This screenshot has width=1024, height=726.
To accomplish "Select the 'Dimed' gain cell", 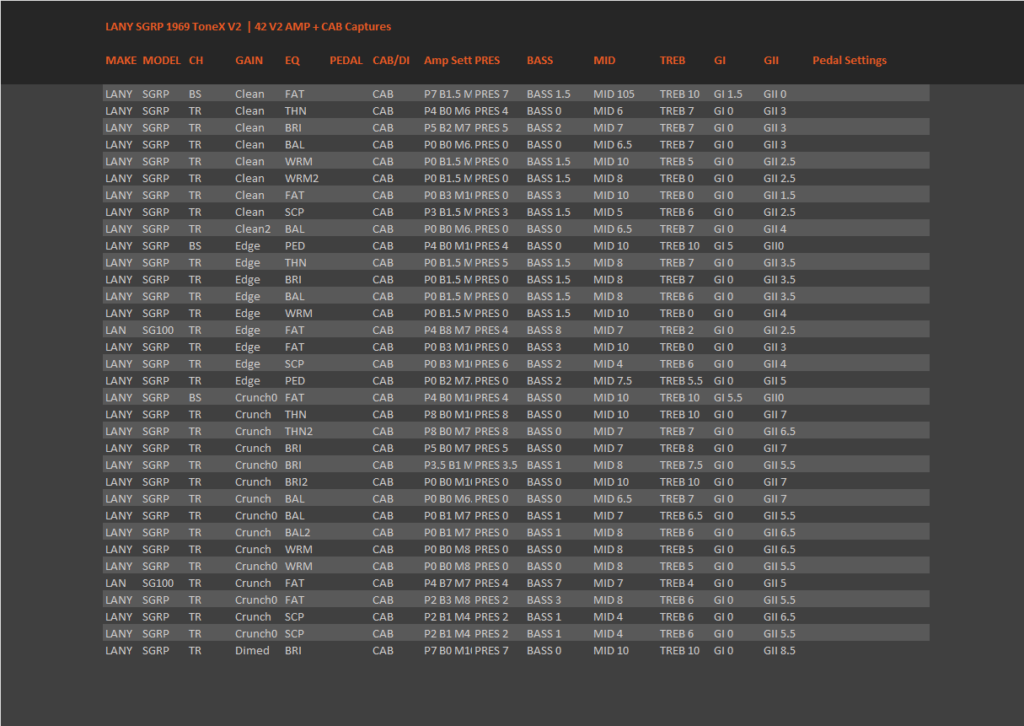I will 252,650.
